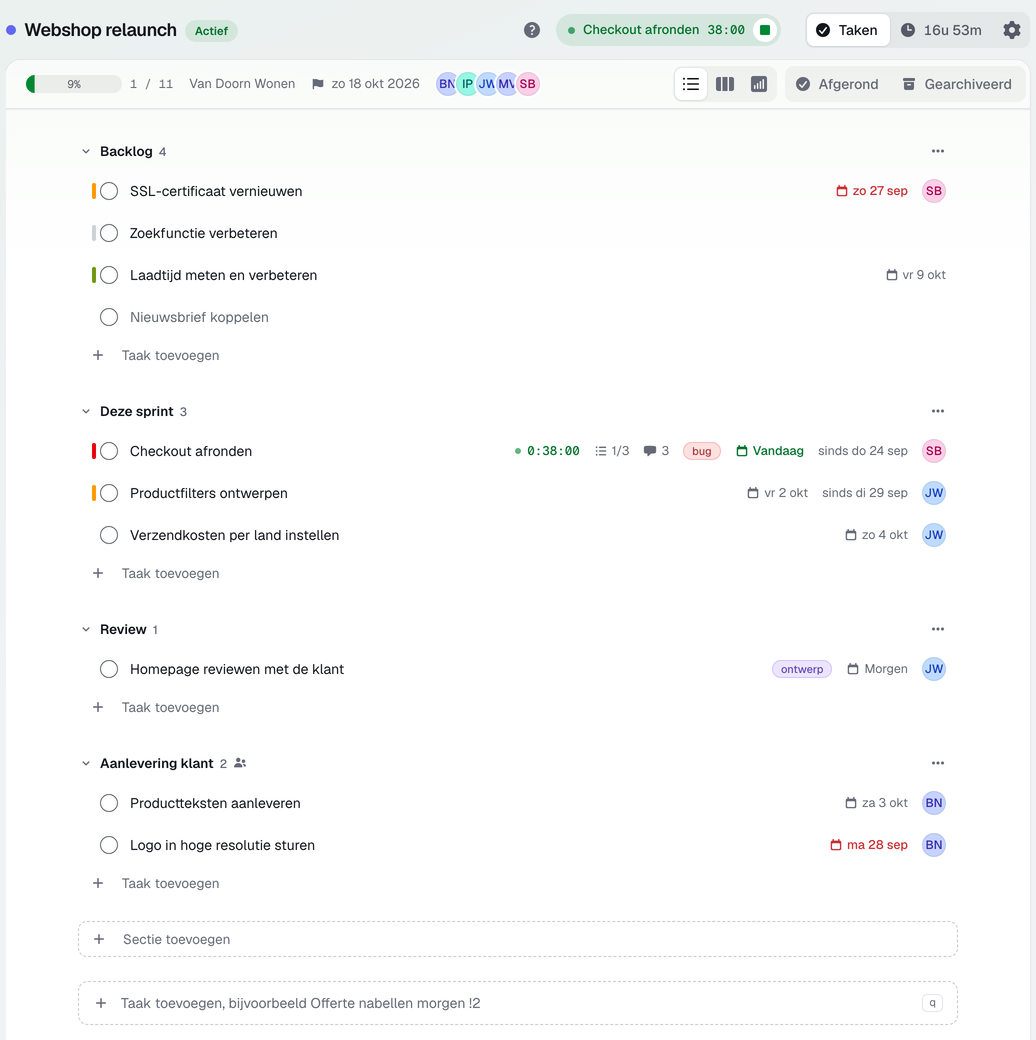Mark Zoekfunctie verbeteren as complete
1036x1040 pixels.
click(109, 233)
